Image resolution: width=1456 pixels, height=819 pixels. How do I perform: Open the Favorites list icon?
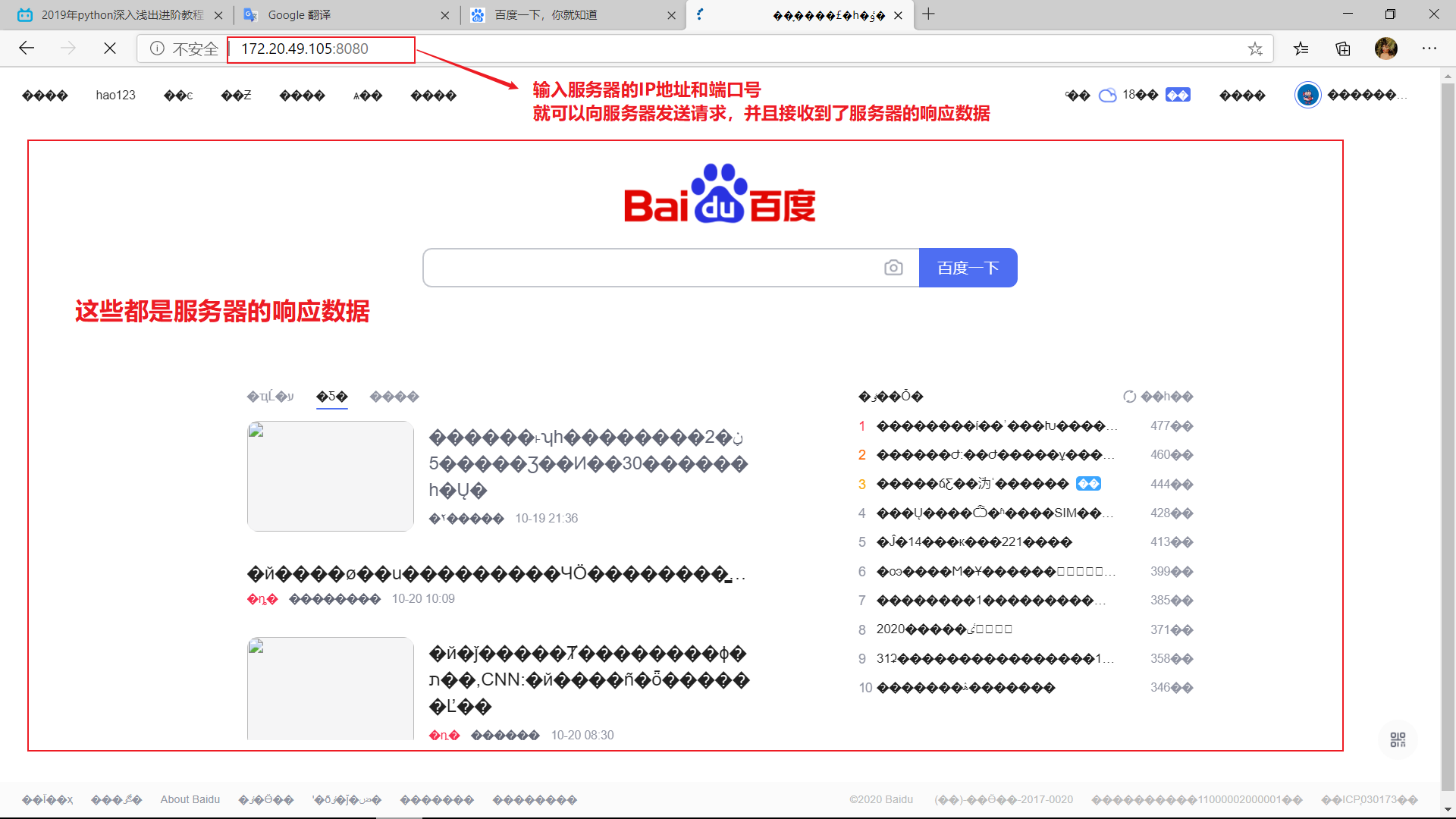point(1301,49)
